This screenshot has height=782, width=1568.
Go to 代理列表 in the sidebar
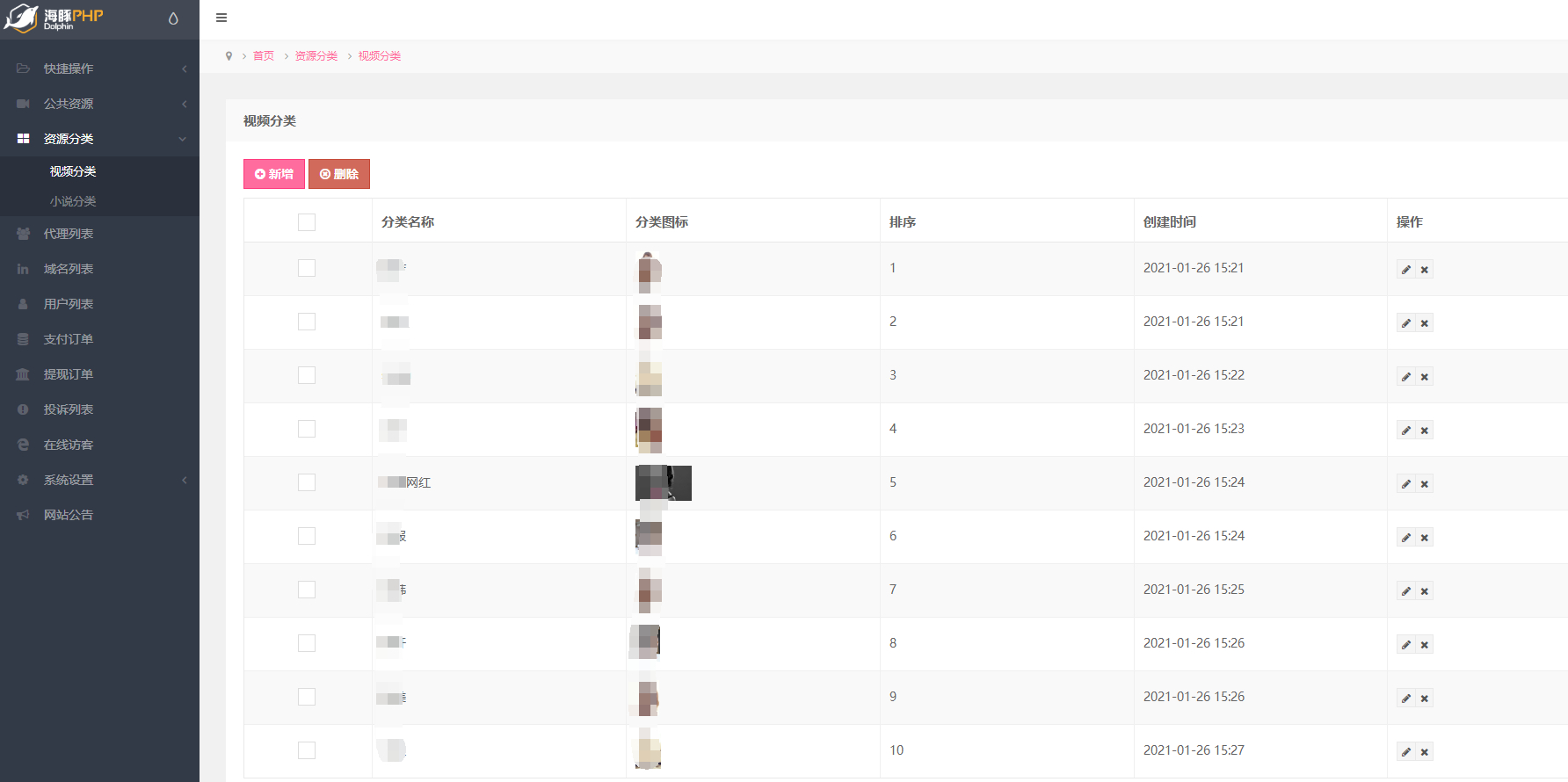[69, 234]
